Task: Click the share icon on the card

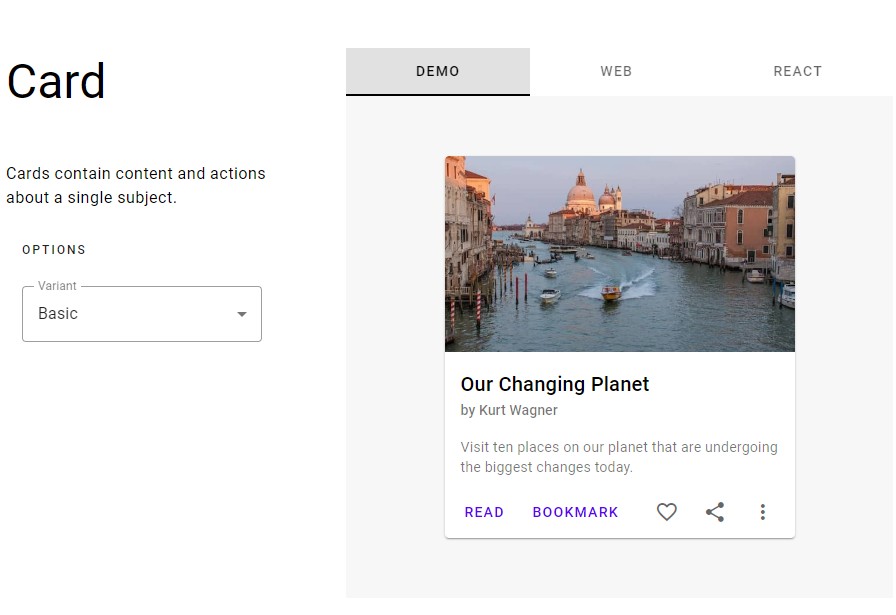Action: 715,512
